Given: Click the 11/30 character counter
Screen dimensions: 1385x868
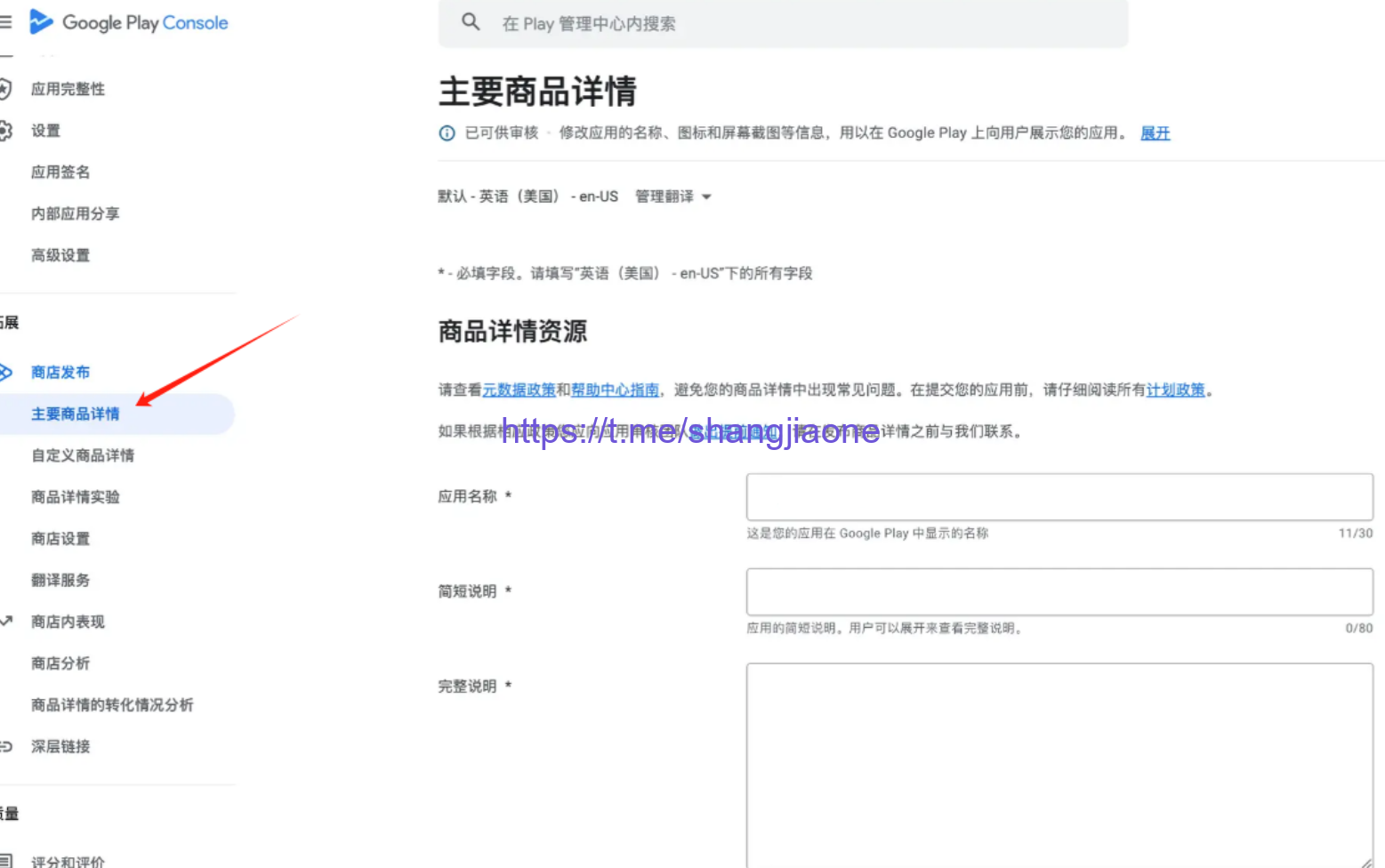Looking at the screenshot, I should [x=1356, y=534].
